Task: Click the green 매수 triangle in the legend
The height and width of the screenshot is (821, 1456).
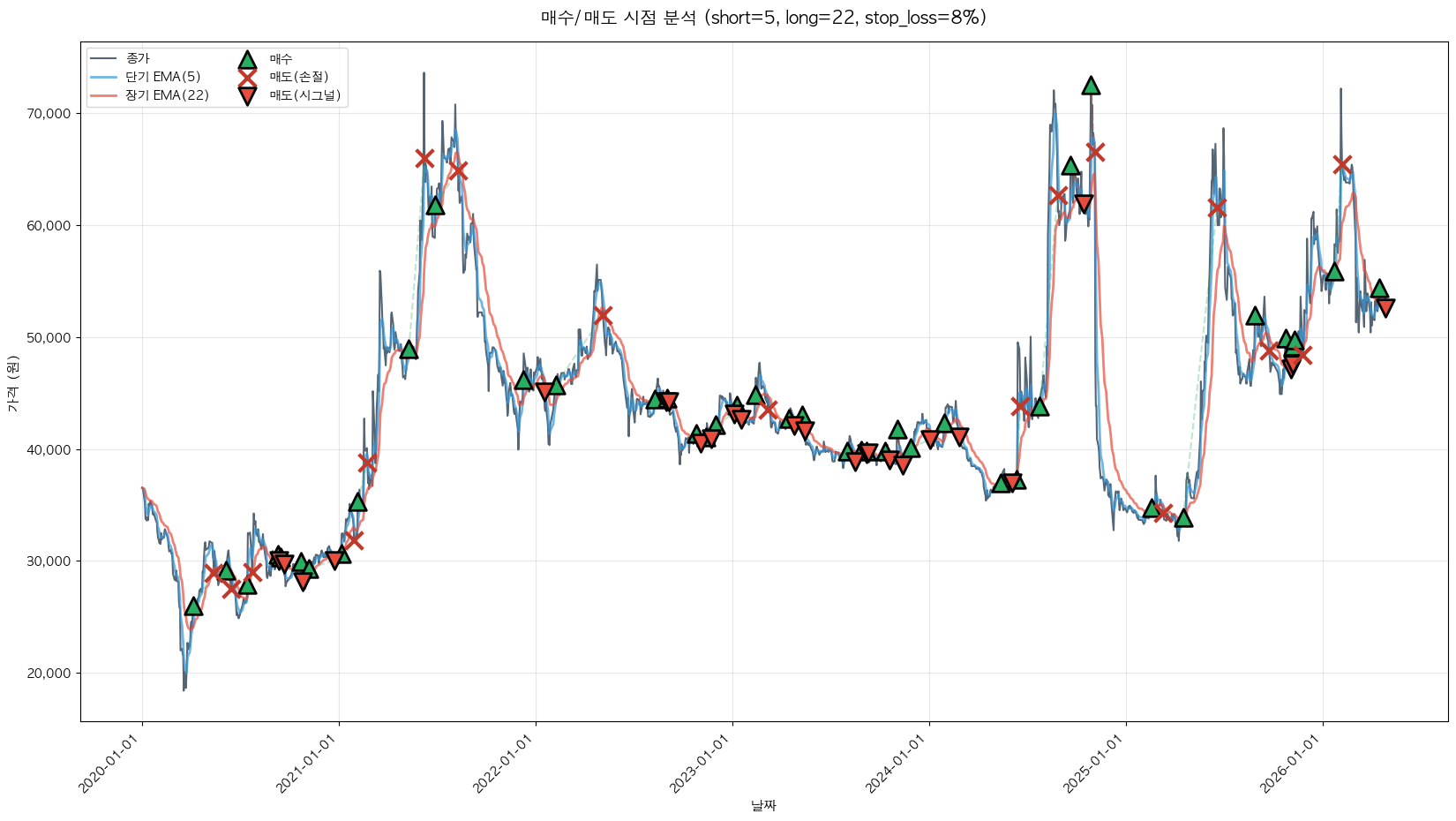Action: [247, 59]
